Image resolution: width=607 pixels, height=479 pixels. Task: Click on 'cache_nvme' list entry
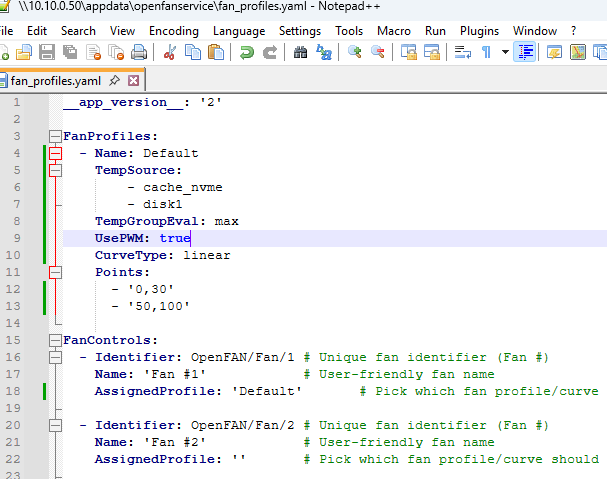pos(183,187)
